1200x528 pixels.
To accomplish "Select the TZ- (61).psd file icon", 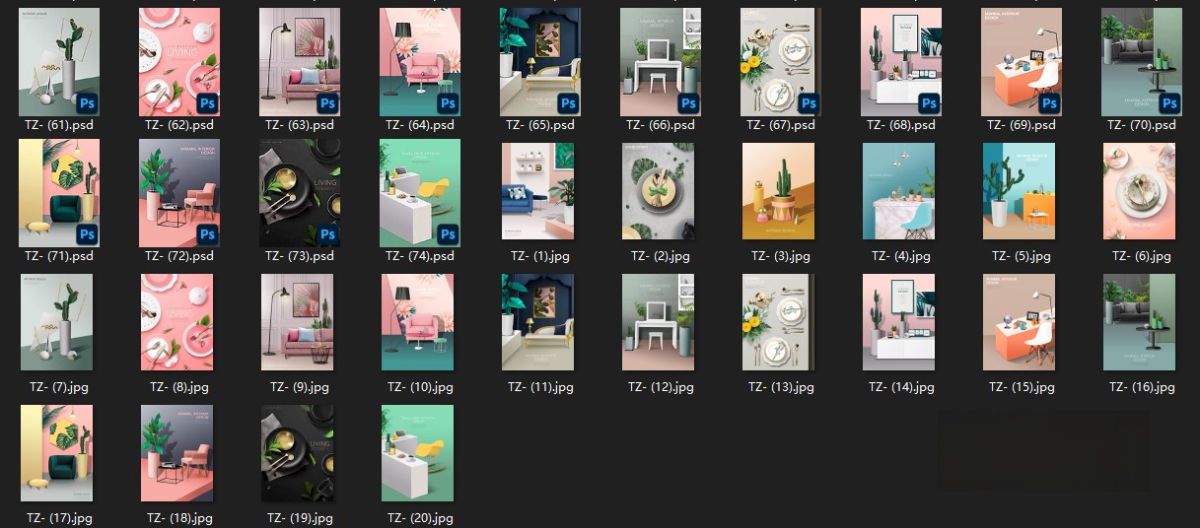I will 59,62.
